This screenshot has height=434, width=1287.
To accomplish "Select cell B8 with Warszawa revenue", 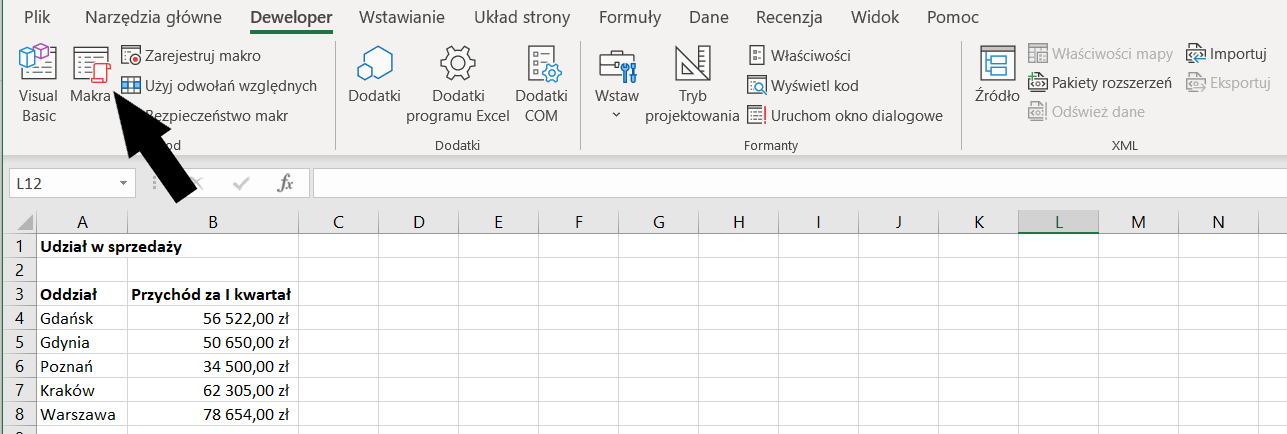I will pyautogui.click(x=213, y=414).
